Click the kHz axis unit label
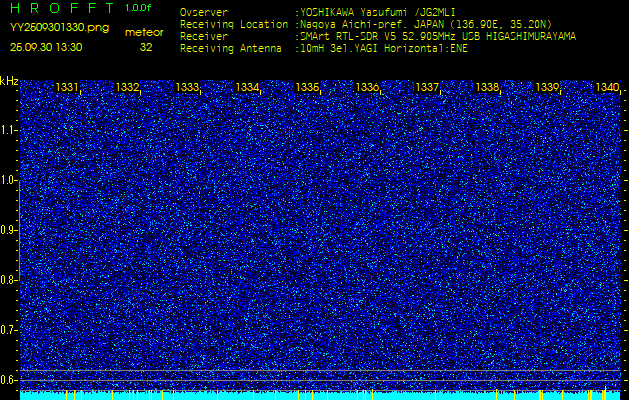Screen dimensions: 629x400 point(9,81)
